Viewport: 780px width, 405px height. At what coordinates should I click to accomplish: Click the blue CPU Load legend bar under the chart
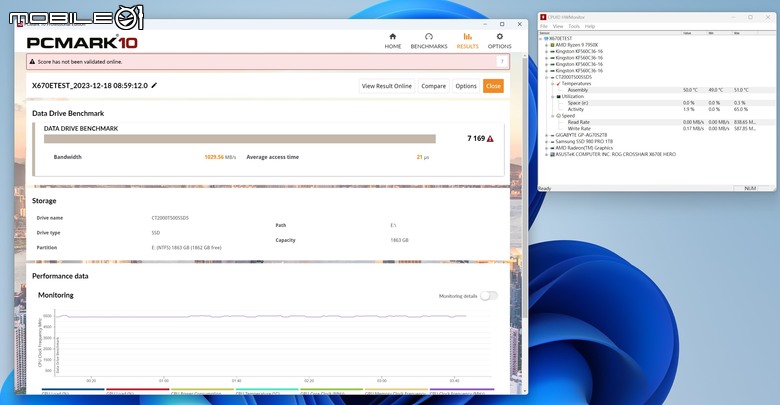[x=73, y=390]
